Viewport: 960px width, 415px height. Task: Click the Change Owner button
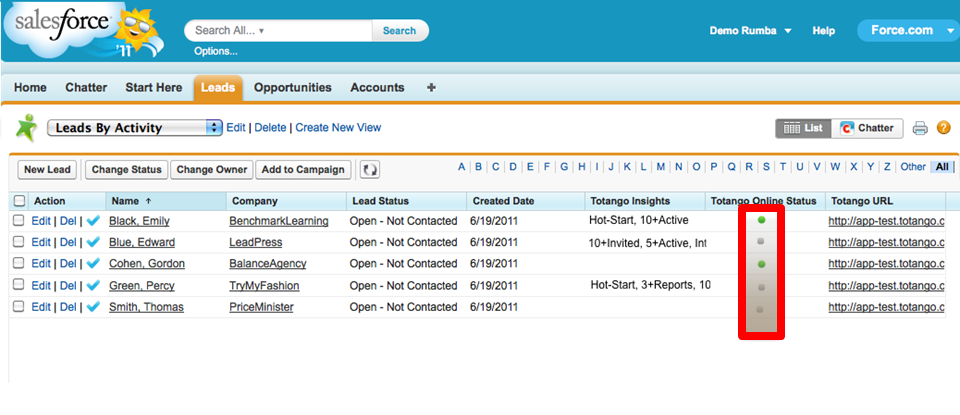click(212, 170)
